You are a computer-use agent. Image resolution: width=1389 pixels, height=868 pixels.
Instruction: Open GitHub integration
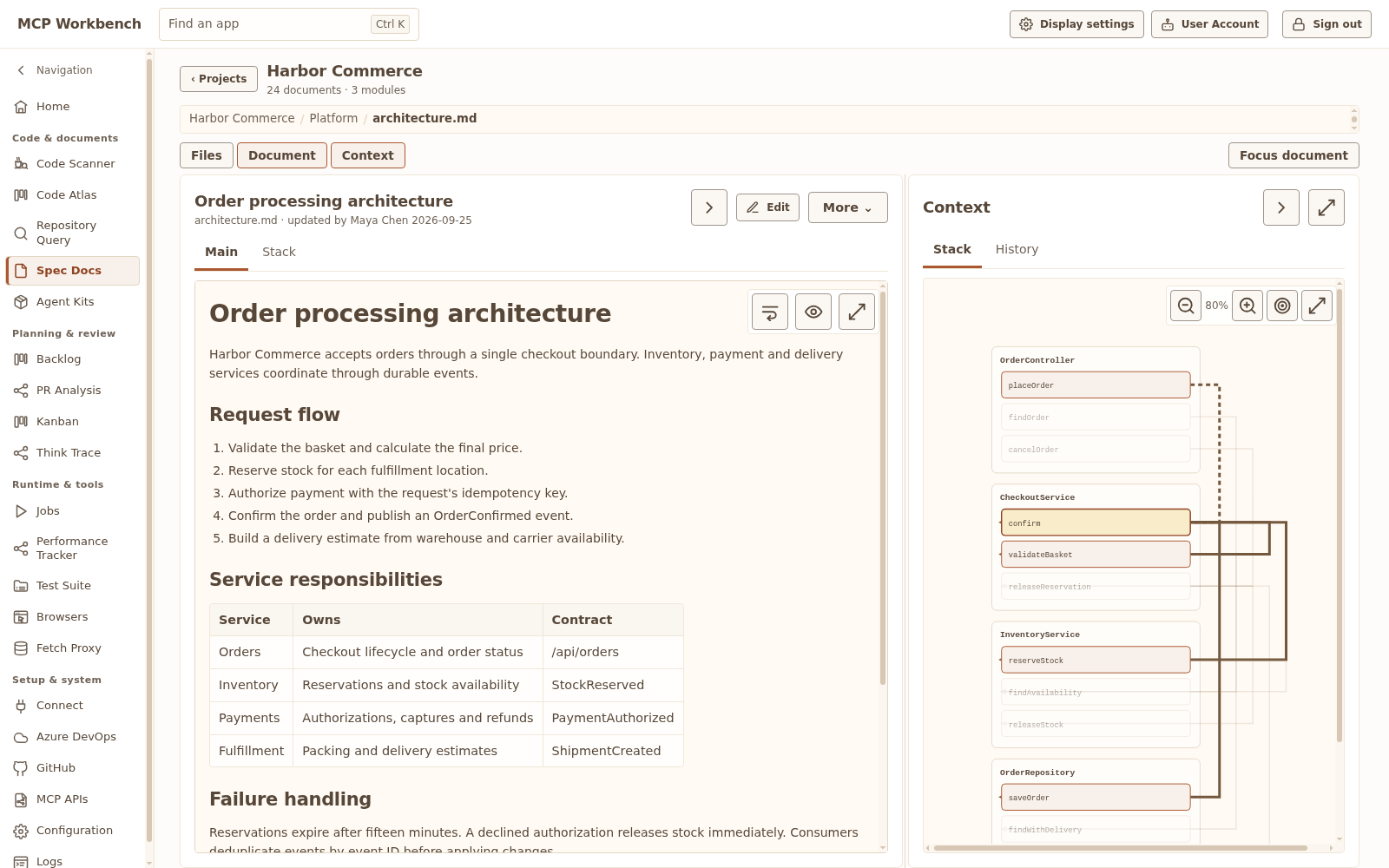pyautogui.click(x=73, y=767)
